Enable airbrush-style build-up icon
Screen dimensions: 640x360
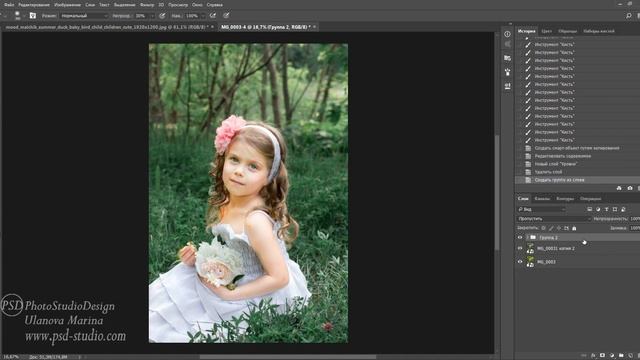(213, 16)
